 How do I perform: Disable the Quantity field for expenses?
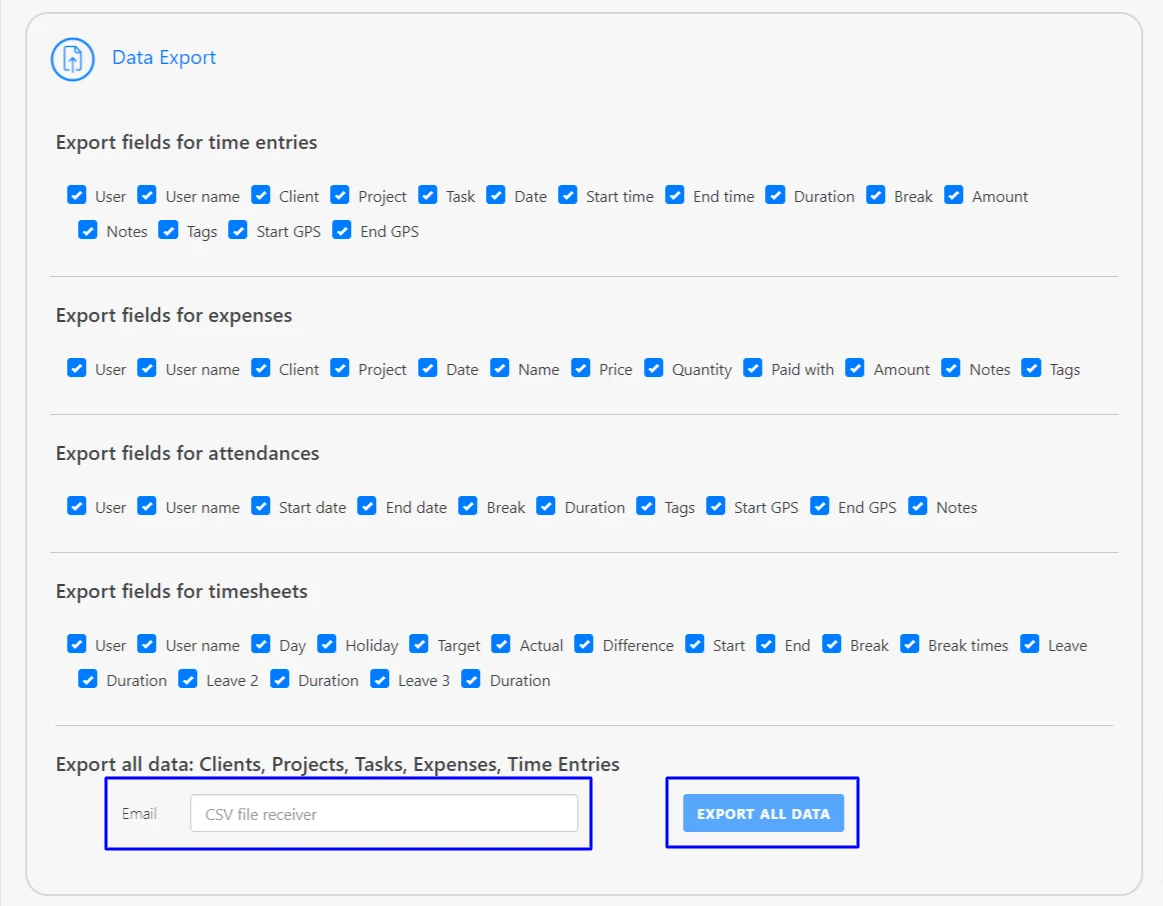point(653,368)
